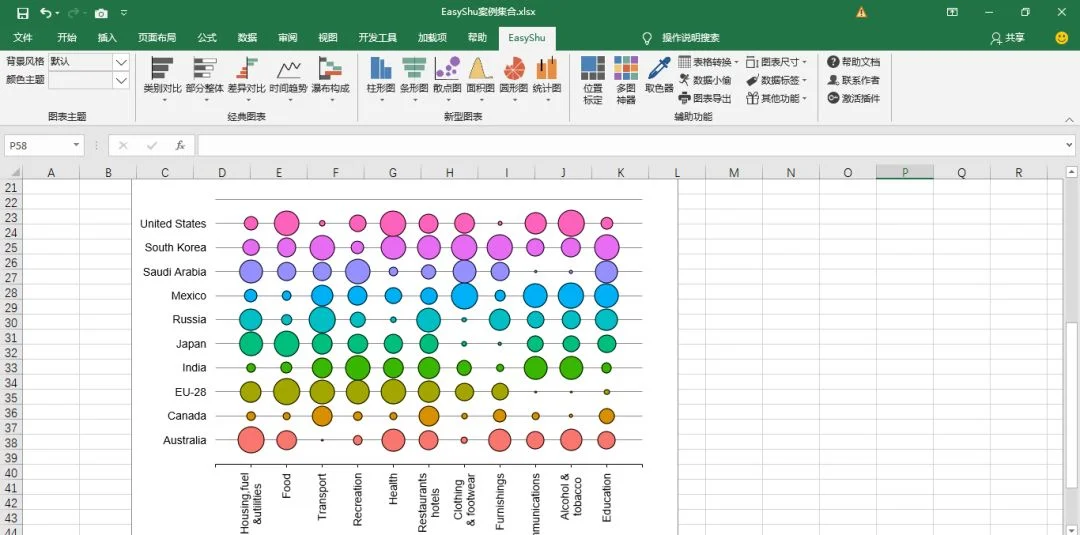Open 条形图 bar chart menu
The width and height of the screenshot is (1080, 535).
414,80
